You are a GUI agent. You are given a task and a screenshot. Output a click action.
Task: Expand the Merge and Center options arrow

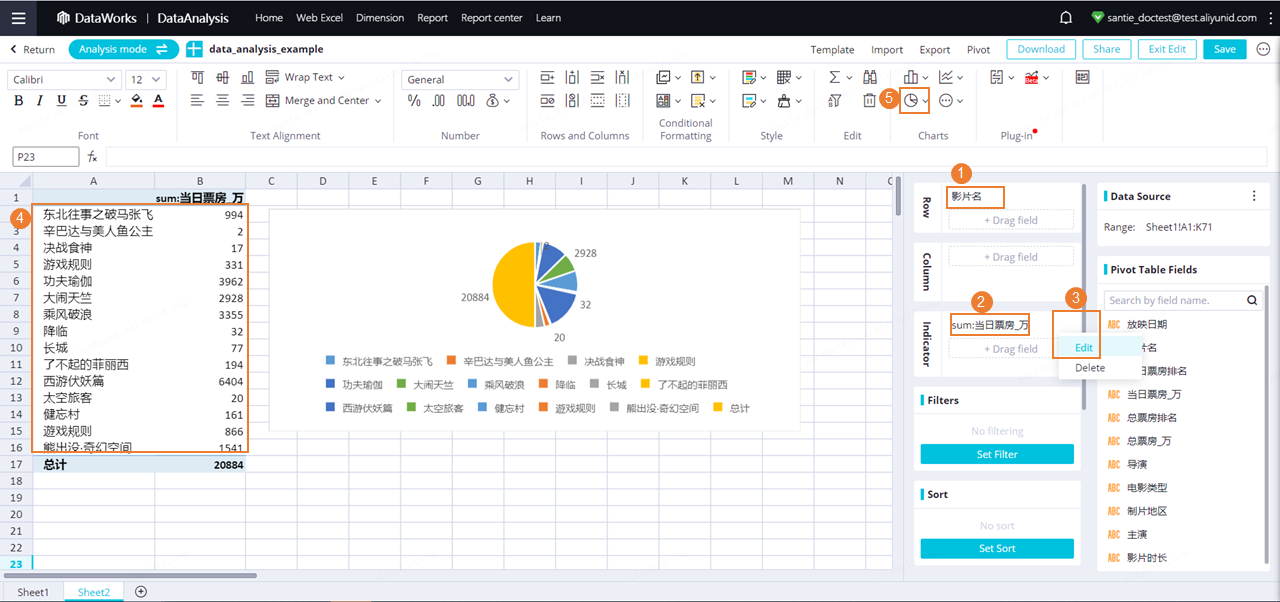click(378, 100)
